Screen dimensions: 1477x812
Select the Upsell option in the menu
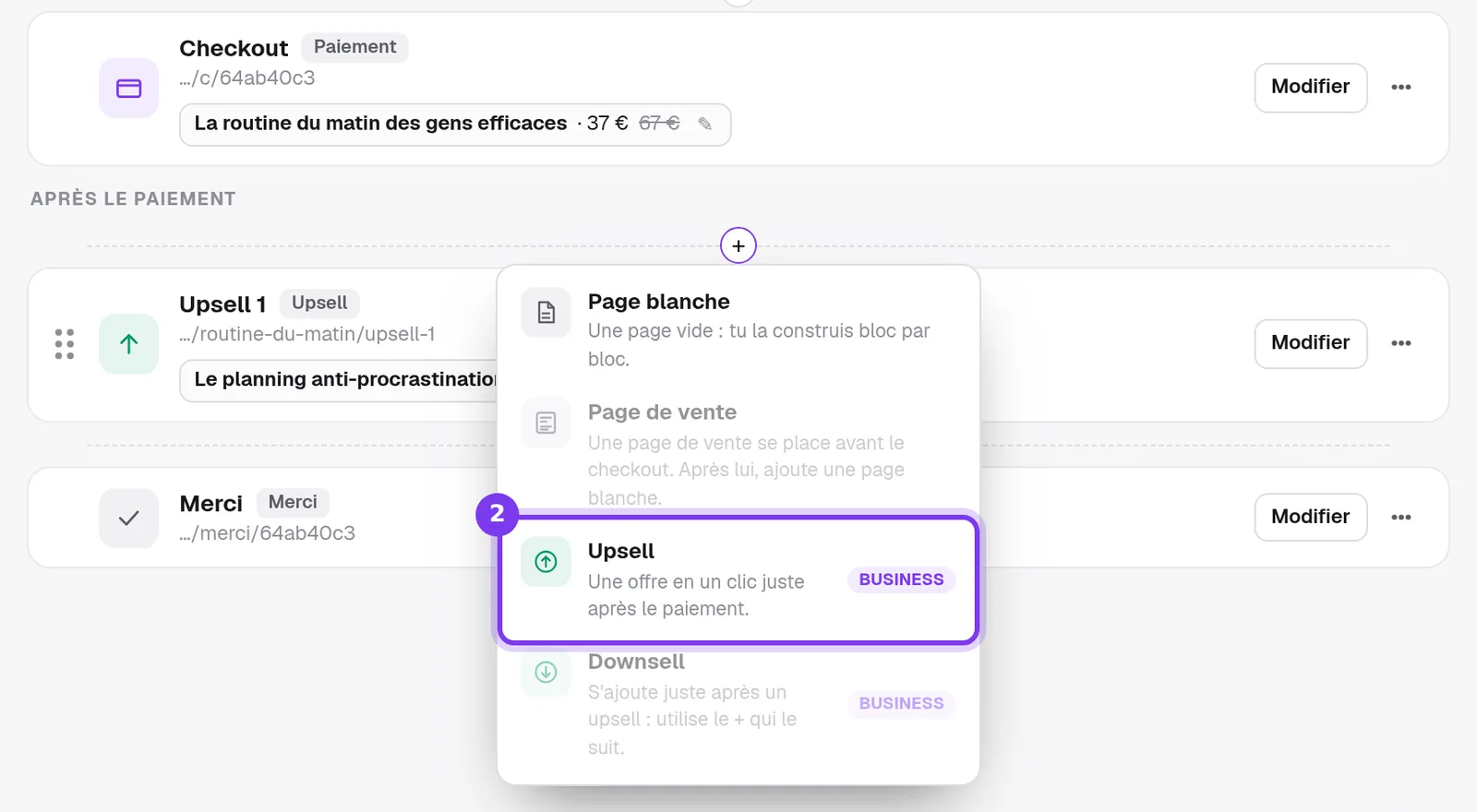[x=738, y=579]
